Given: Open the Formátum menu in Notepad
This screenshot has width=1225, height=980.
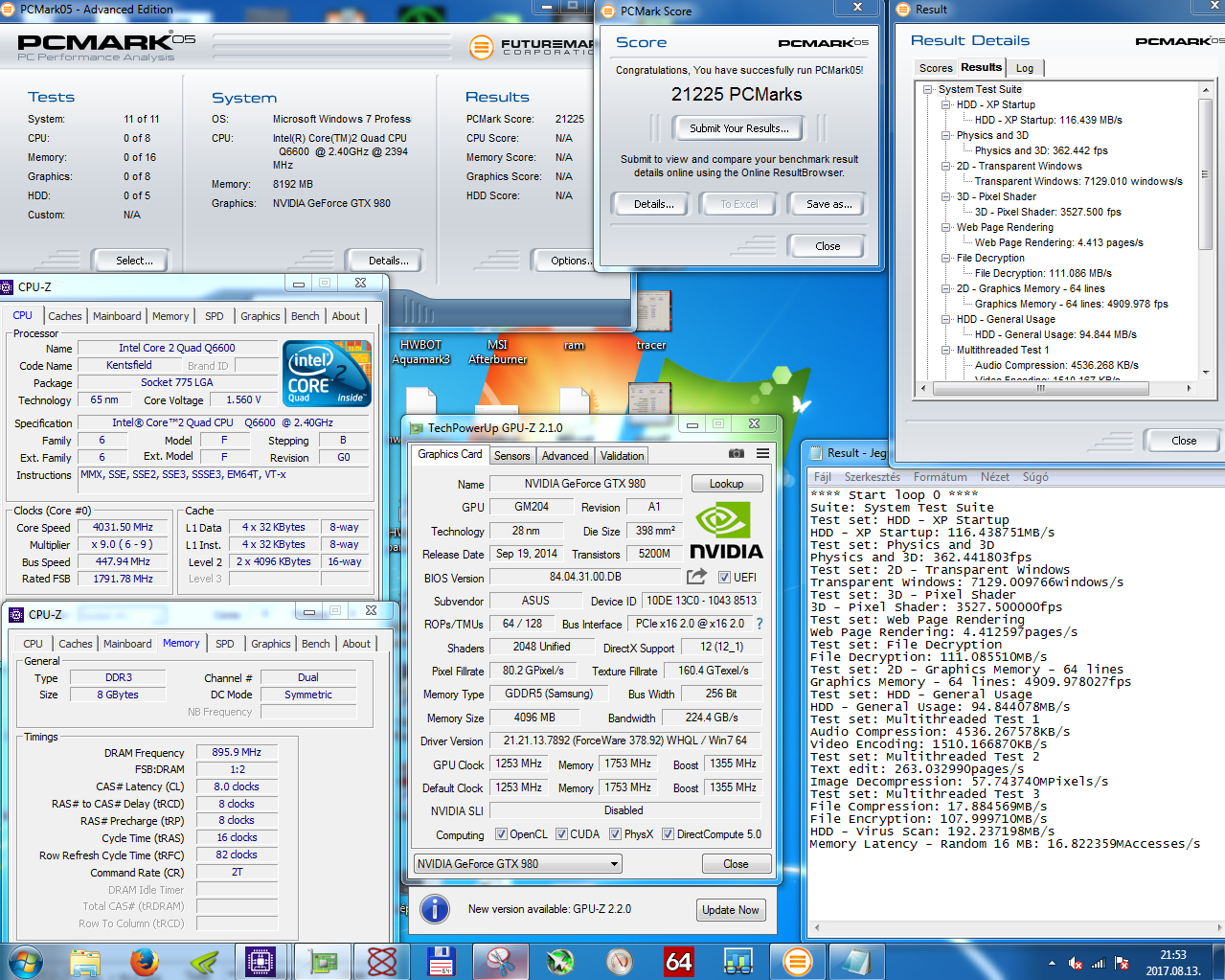Looking at the screenshot, I should point(940,477).
